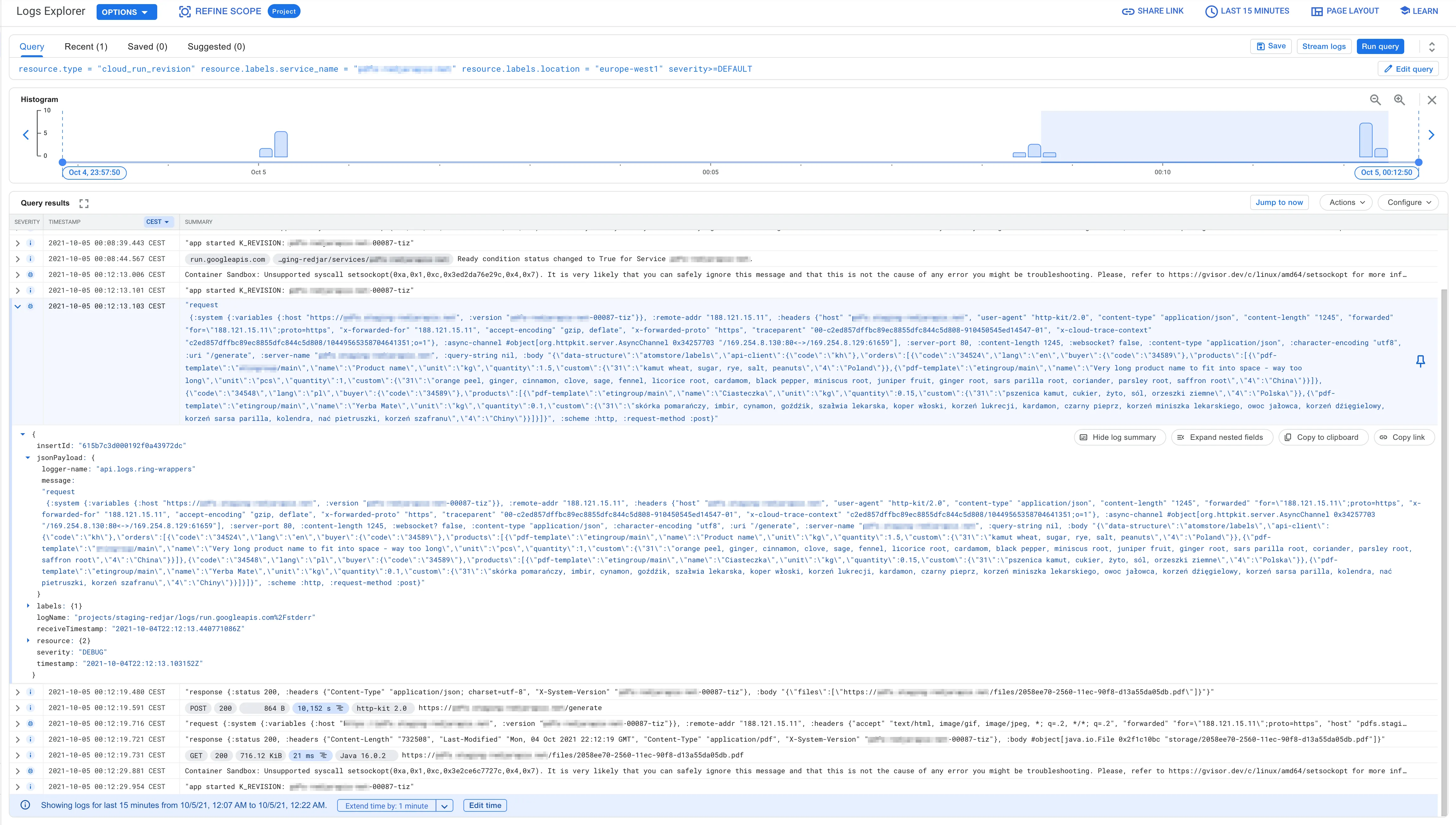This screenshot has height=825, width=1456.
Task: Run the query
Action: [x=1380, y=46]
